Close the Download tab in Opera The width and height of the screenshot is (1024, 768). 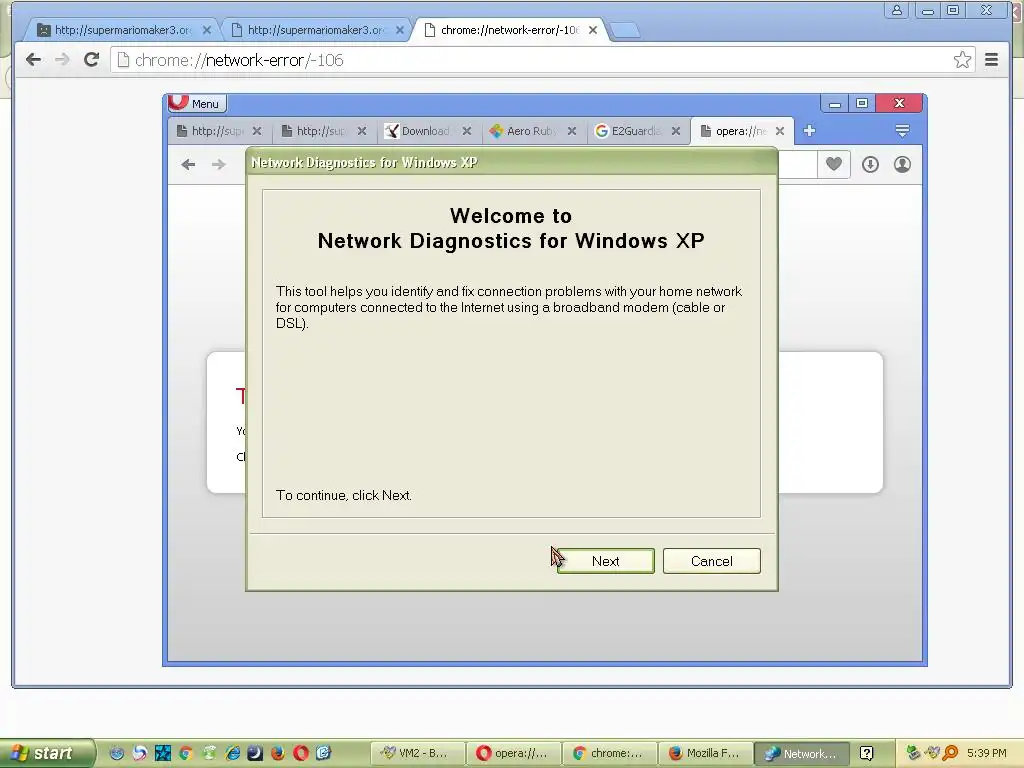coord(467,131)
